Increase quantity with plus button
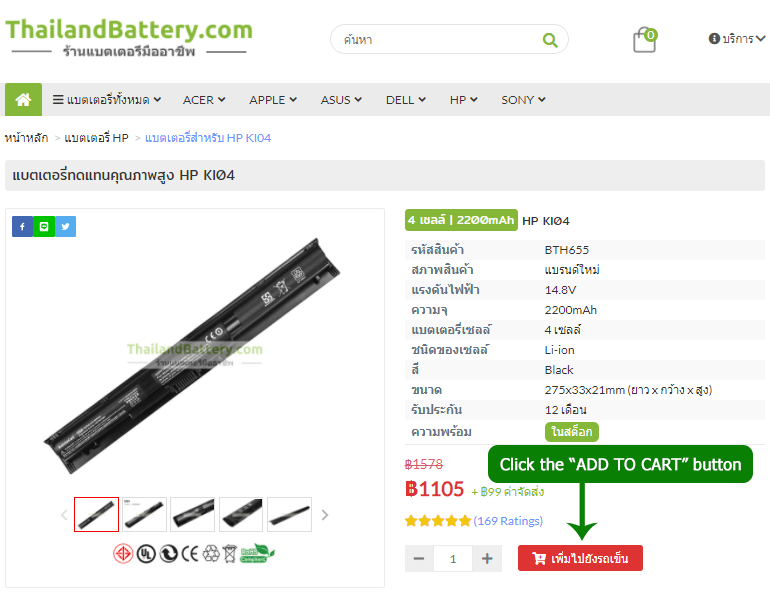 click(x=487, y=558)
